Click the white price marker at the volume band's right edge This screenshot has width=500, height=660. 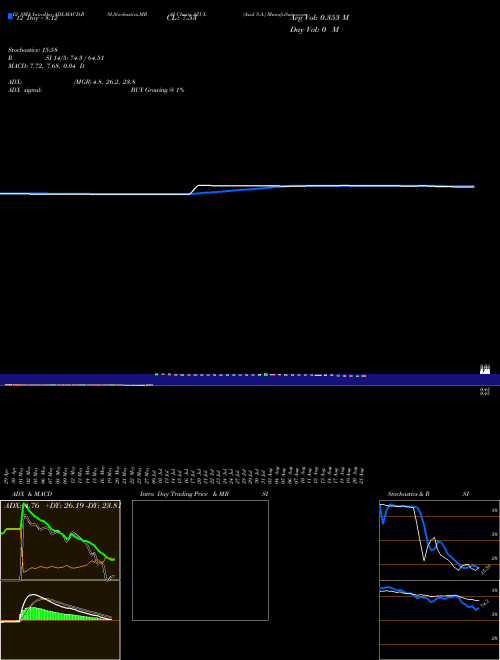coord(485,370)
